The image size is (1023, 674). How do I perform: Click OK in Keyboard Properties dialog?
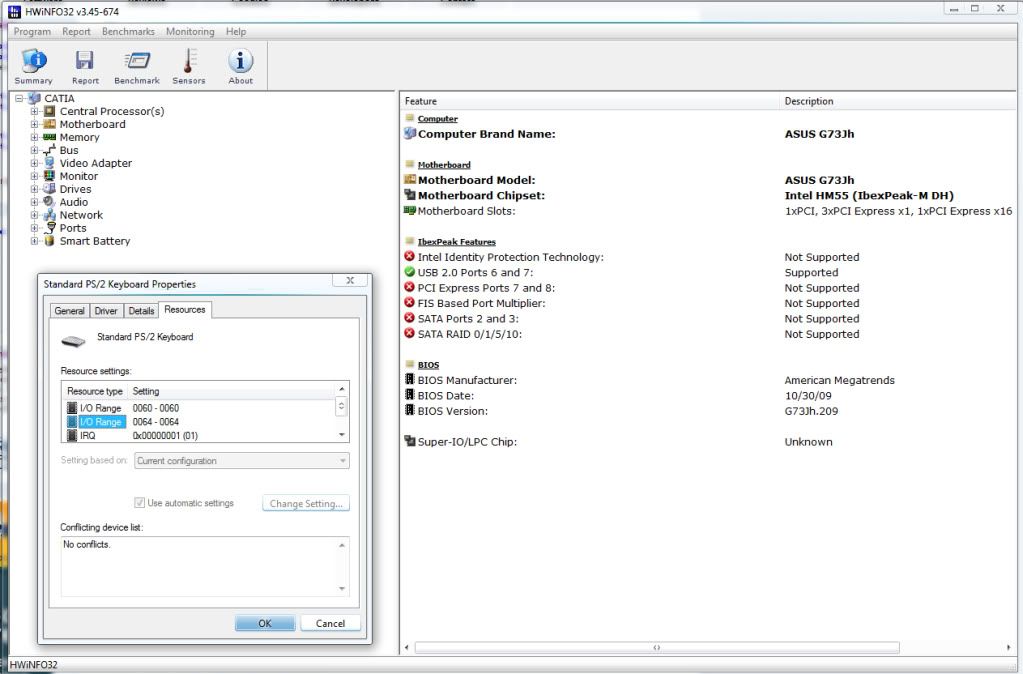[265, 623]
